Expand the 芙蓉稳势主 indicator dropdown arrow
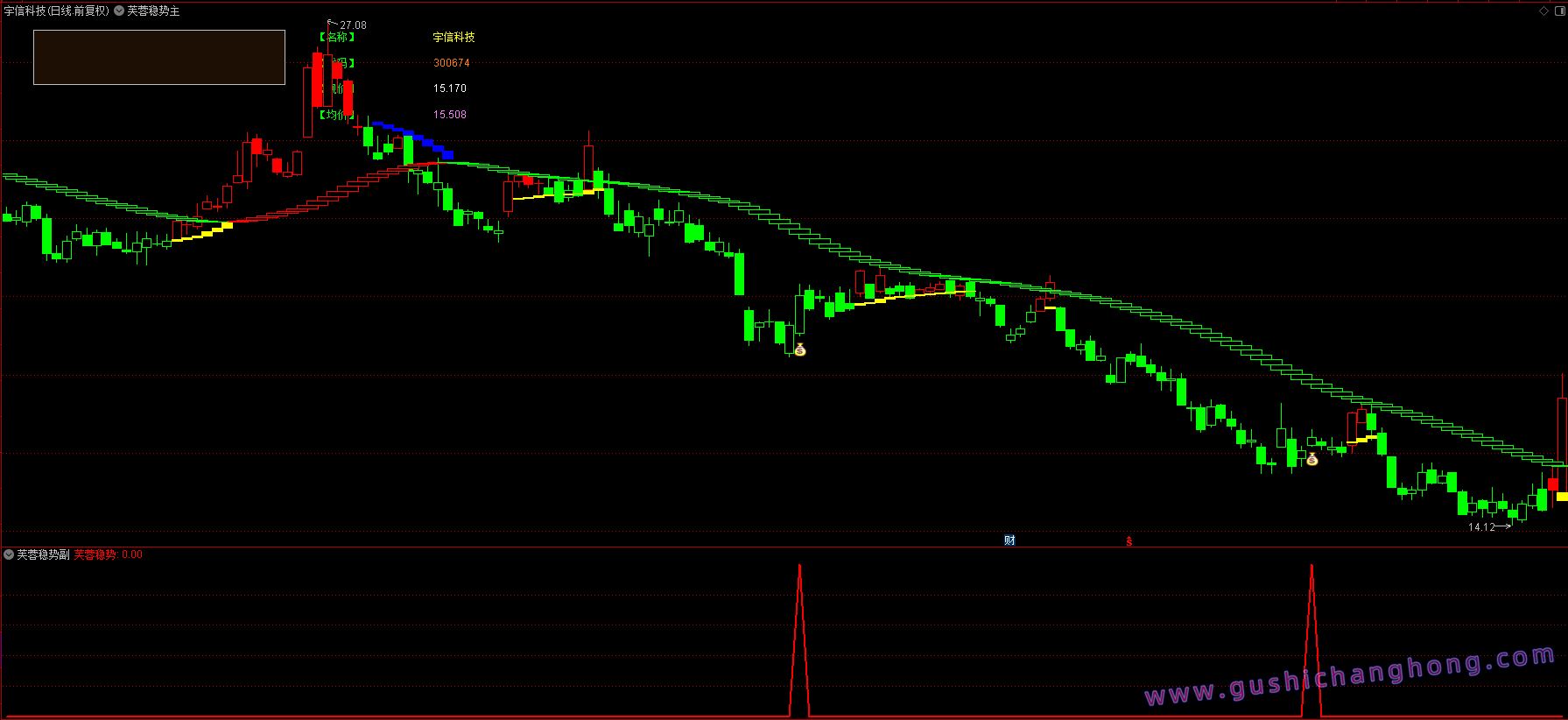Image resolution: width=1568 pixels, height=720 pixels. [x=119, y=11]
